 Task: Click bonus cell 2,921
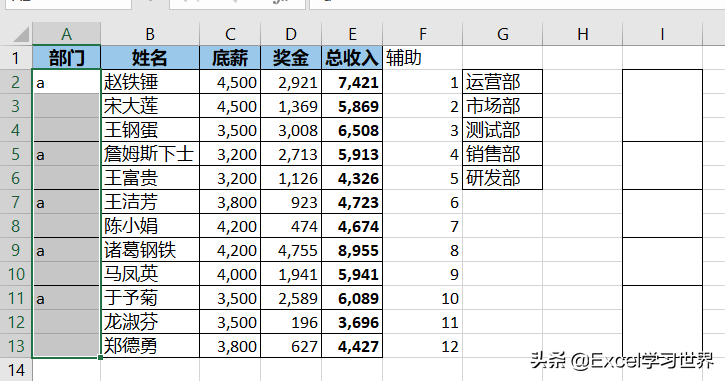291,82
